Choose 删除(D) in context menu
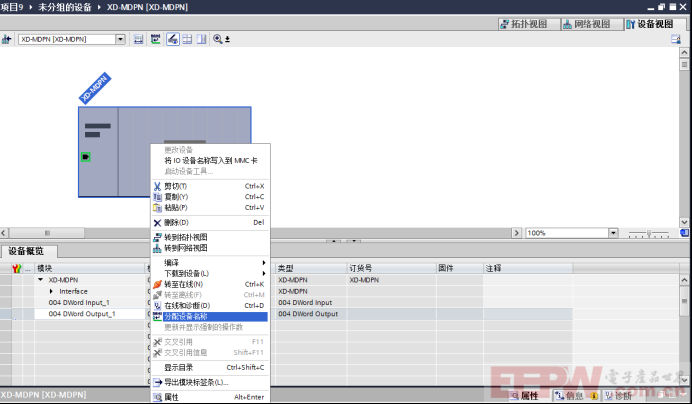 210,223
